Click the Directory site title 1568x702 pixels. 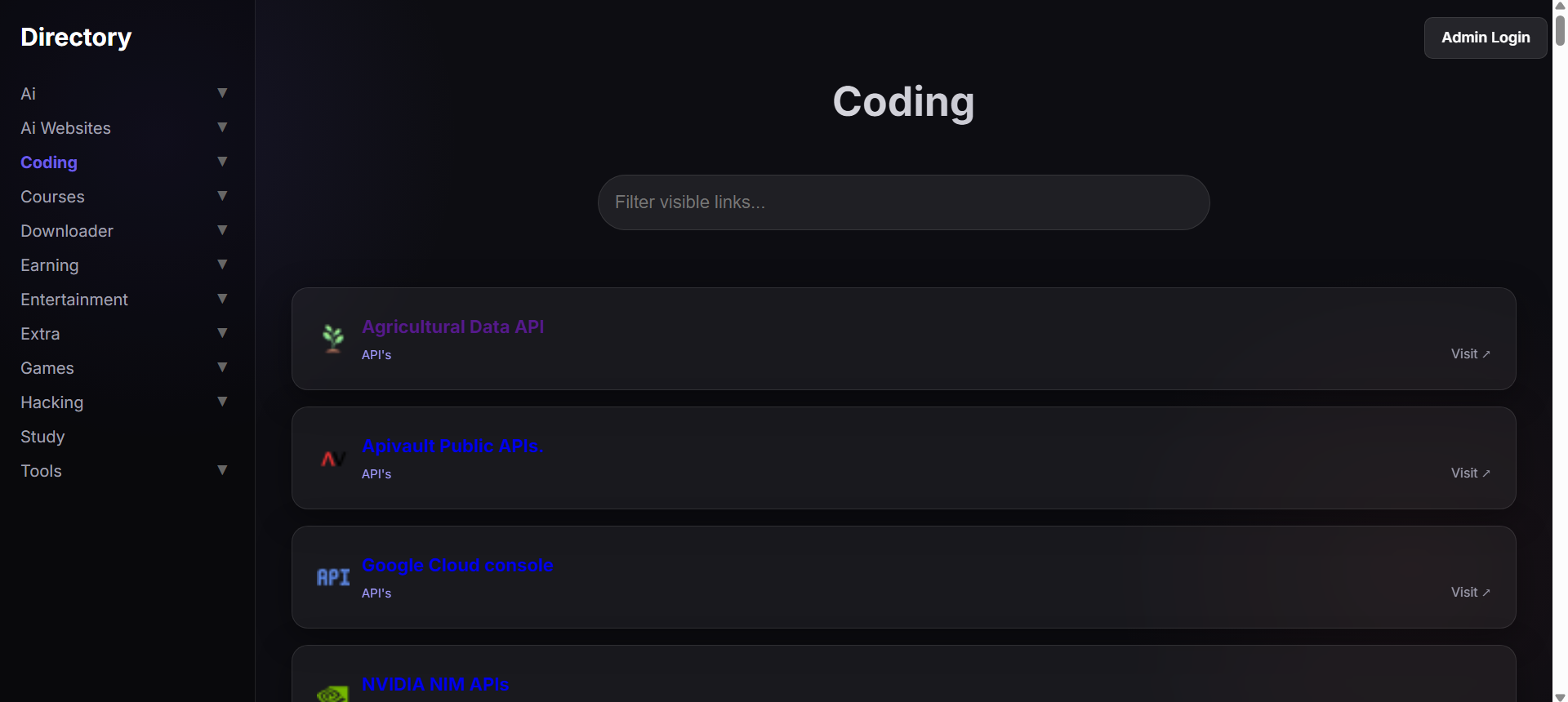point(76,38)
